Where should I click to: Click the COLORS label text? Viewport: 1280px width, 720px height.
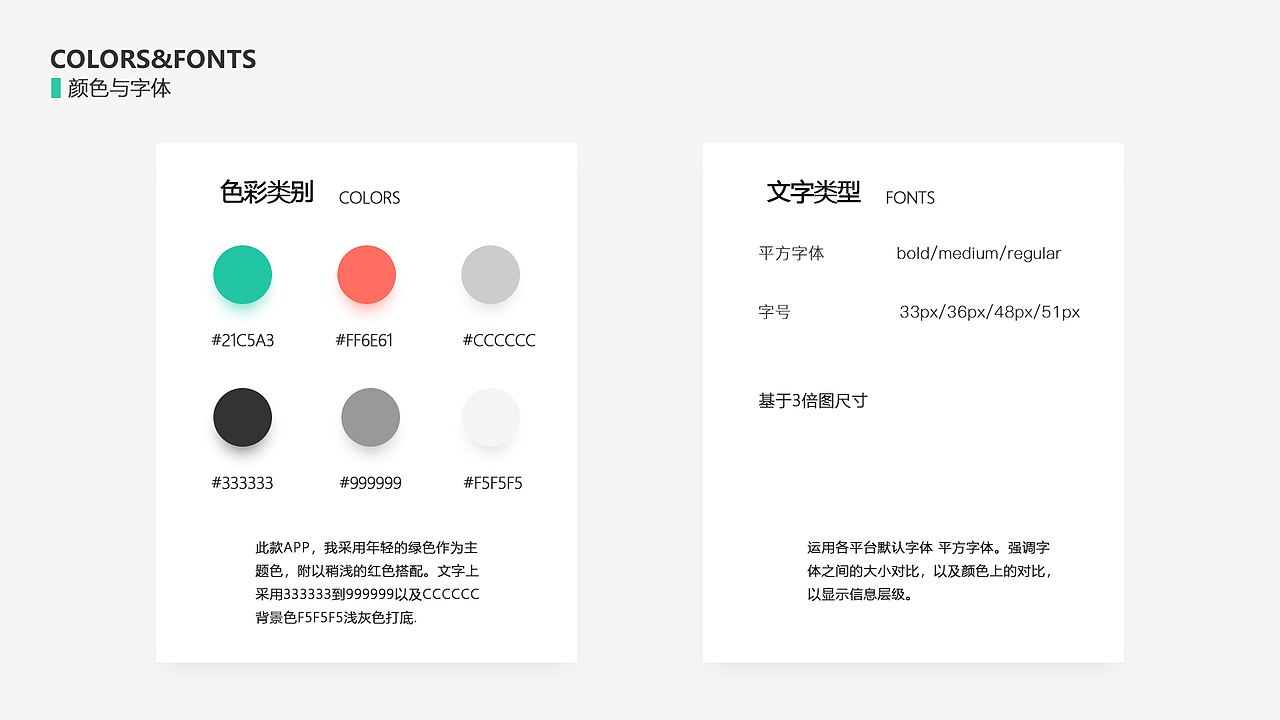(x=369, y=197)
